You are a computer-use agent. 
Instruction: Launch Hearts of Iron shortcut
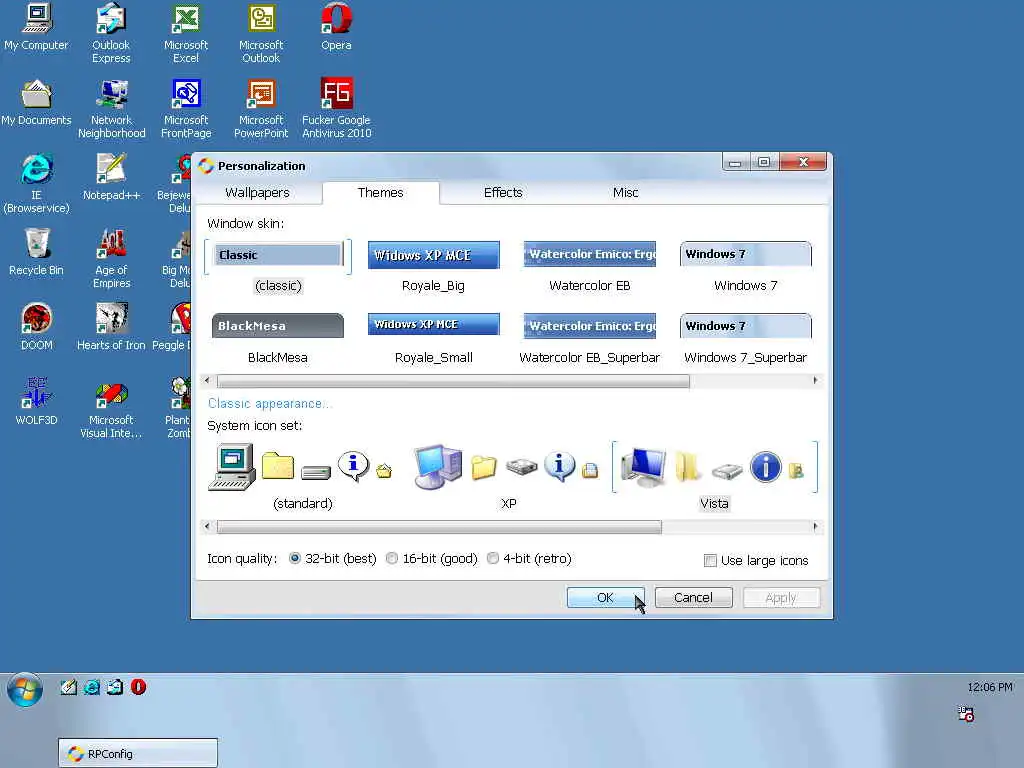point(112,327)
